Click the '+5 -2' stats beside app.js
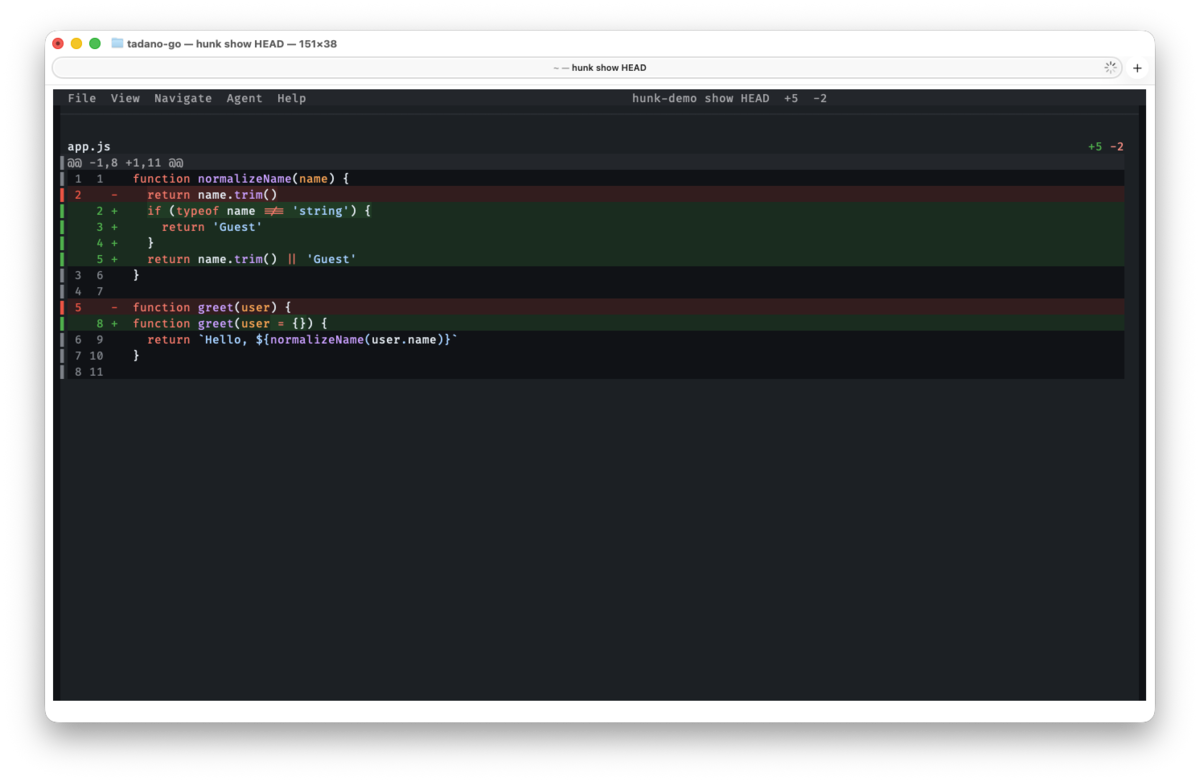1200x782 pixels. [x=1106, y=146]
